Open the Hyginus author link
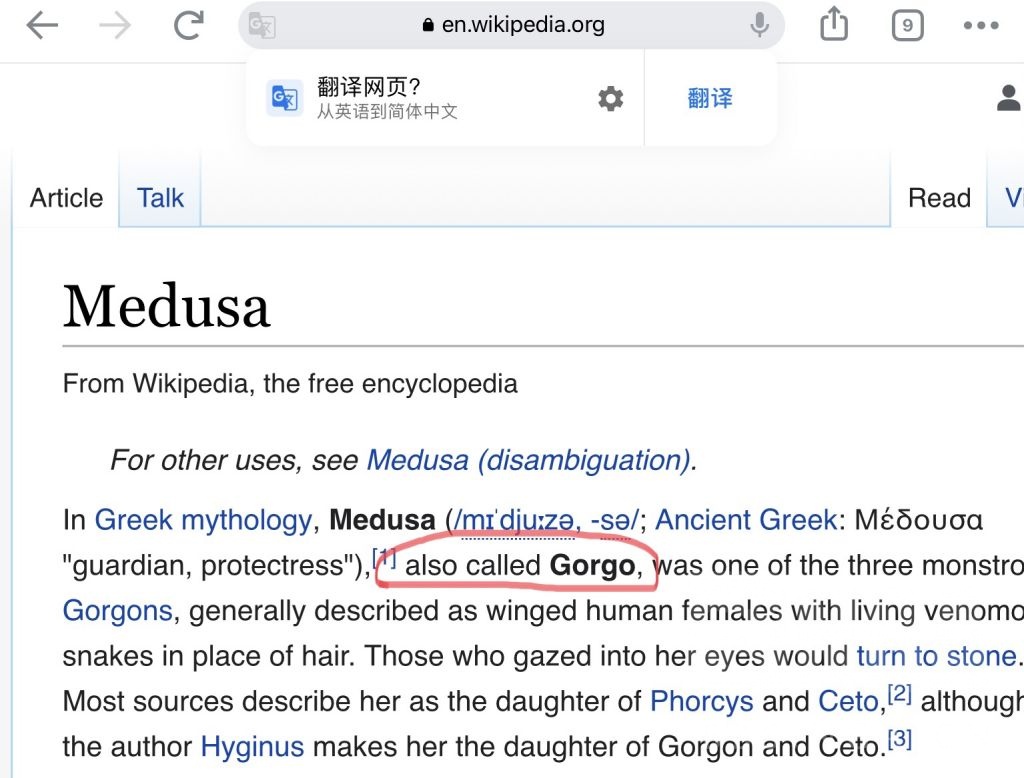Image resolution: width=1024 pixels, height=778 pixels. (252, 746)
